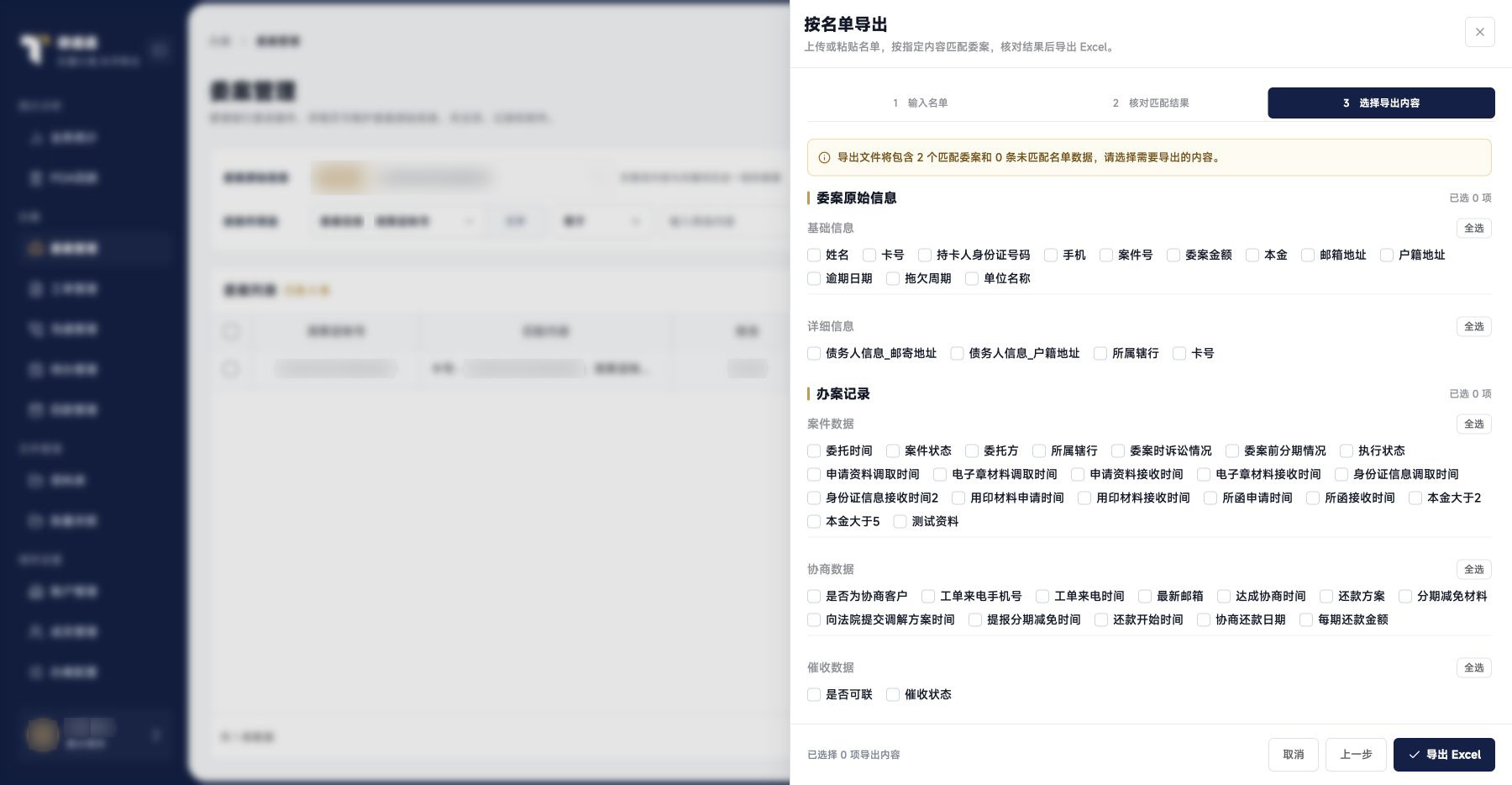Enable the 每期还款金额 checkbox

[x=1306, y=619]
